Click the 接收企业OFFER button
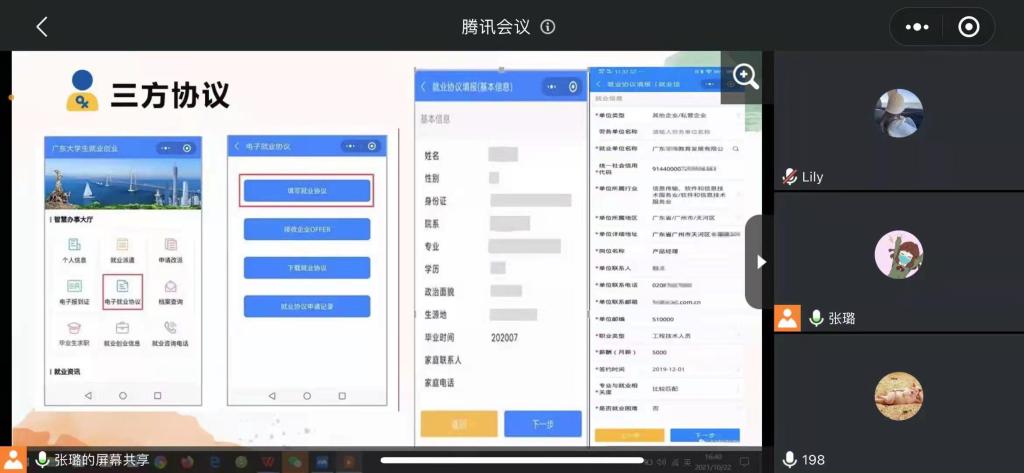 coord(306,229)
